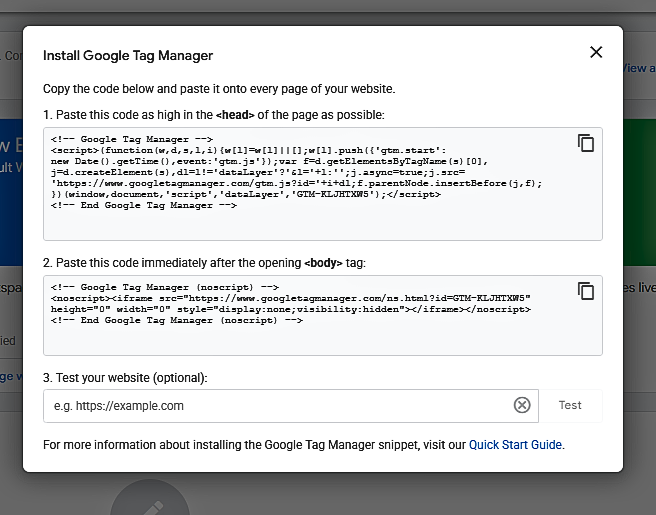Image resolution: width=656 pixels, height=515 pixels.
Task: Copy the body noscript snippet to clipboard
Action: click(x=586, y=291)
